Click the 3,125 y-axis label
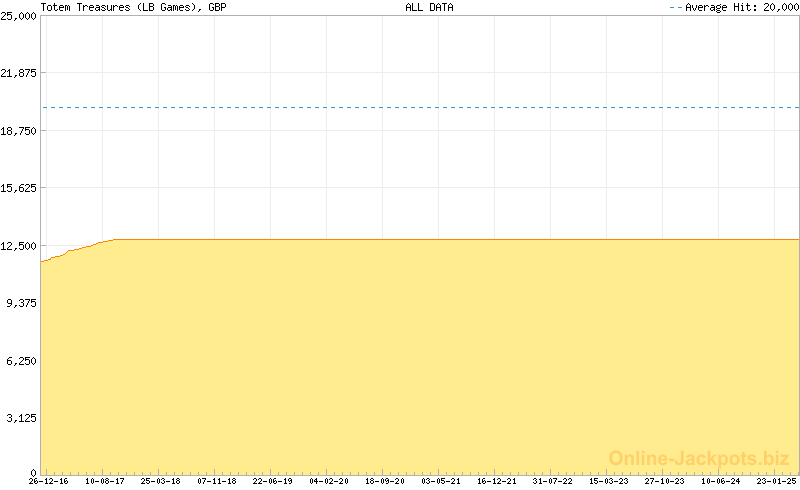Viewport: 800px width, 490px height. [x=21, y=418]
